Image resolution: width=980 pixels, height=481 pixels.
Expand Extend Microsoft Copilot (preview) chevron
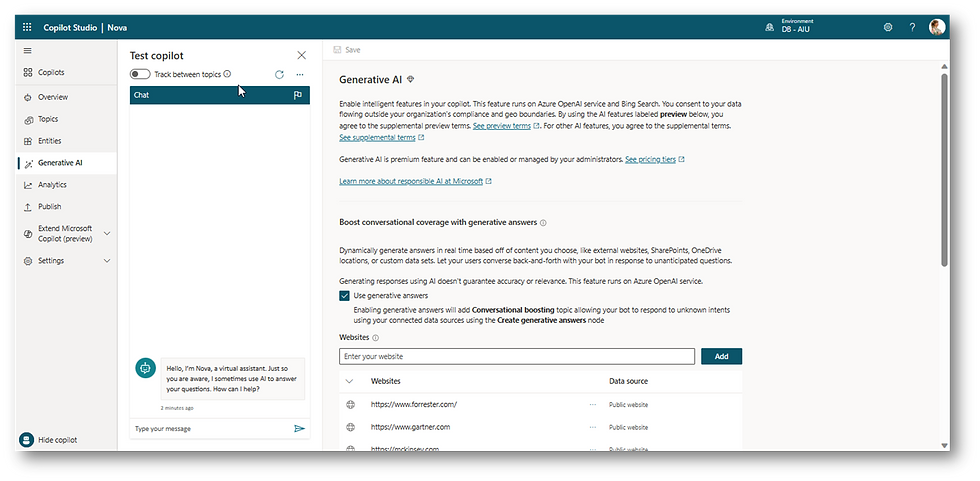pos(107,234)
